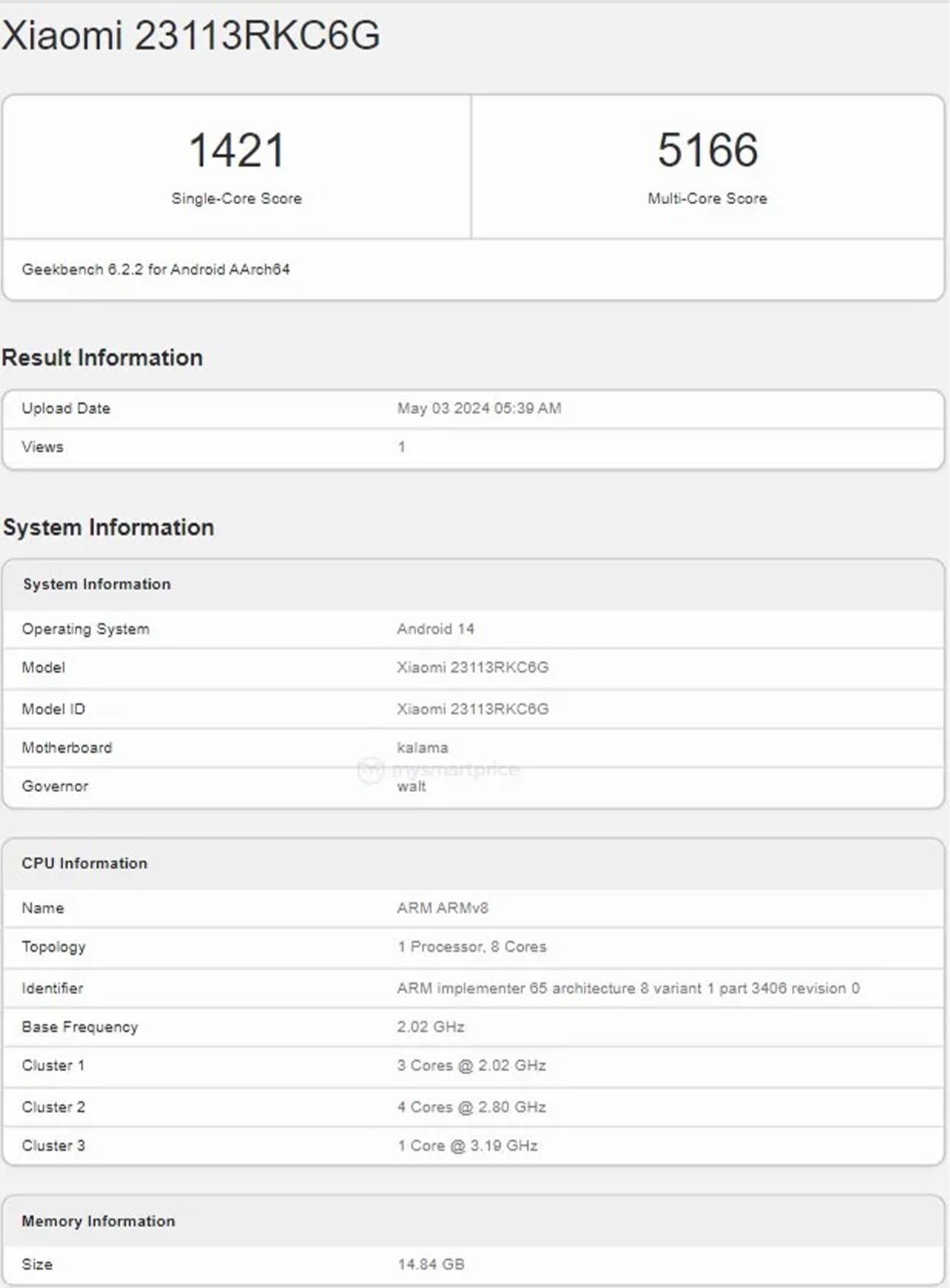Click the 1 Core @ 3.19 GHz value
Viewport: 950px width, 1288px height.
(467, 1145)
